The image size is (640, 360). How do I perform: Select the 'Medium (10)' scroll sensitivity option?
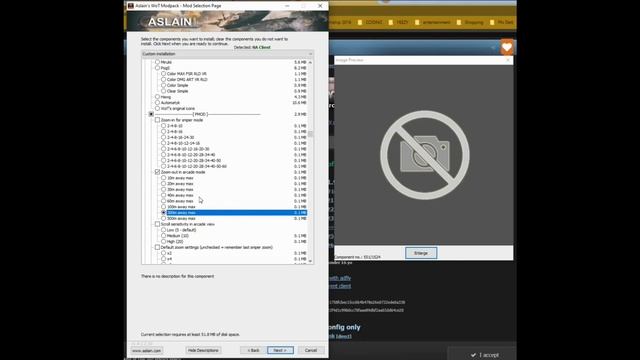tap(163, 236)
